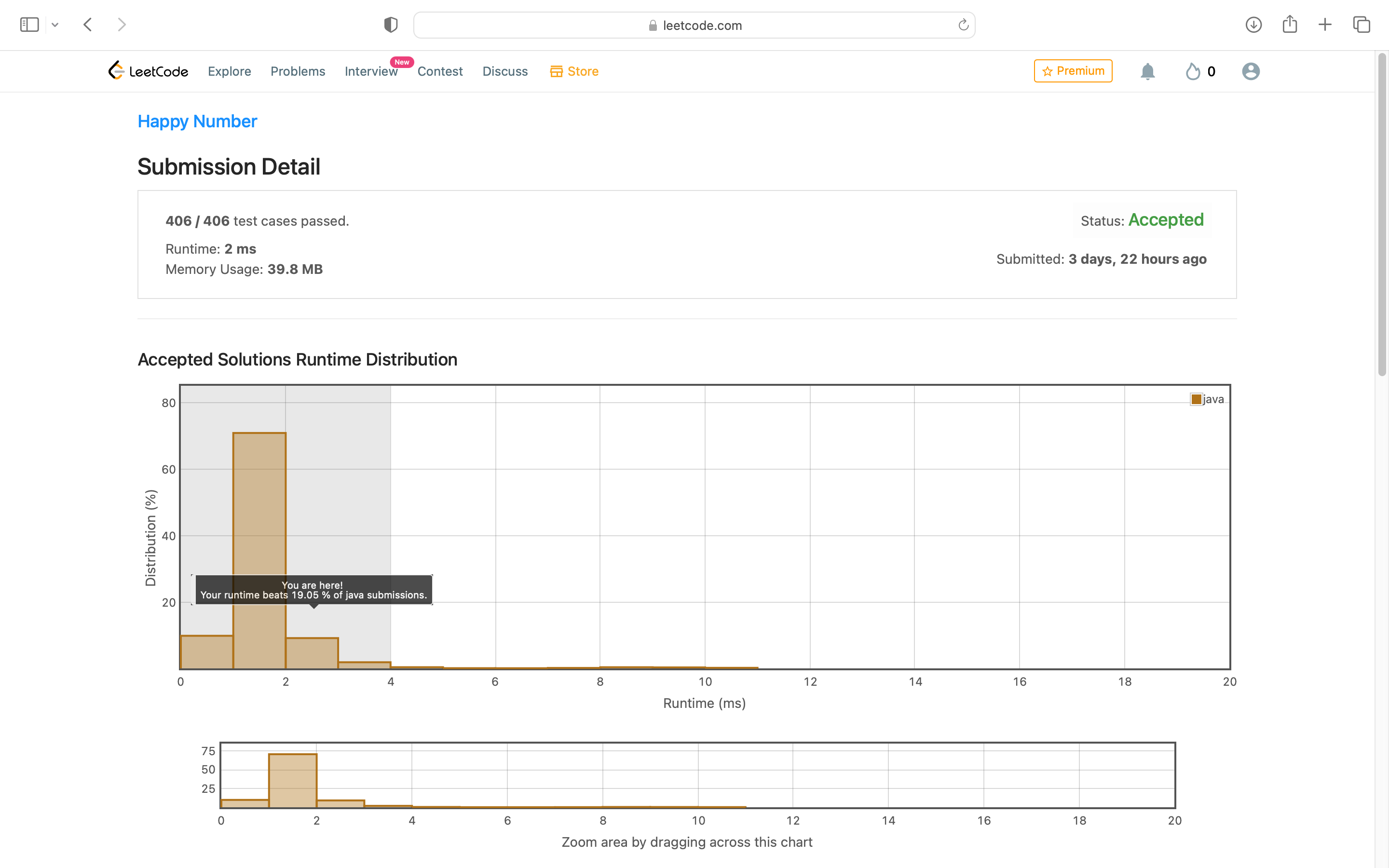This screenshot has width=1389, height=868.
Task: Click the java legend color swatch
Action: coord(1196,399)
